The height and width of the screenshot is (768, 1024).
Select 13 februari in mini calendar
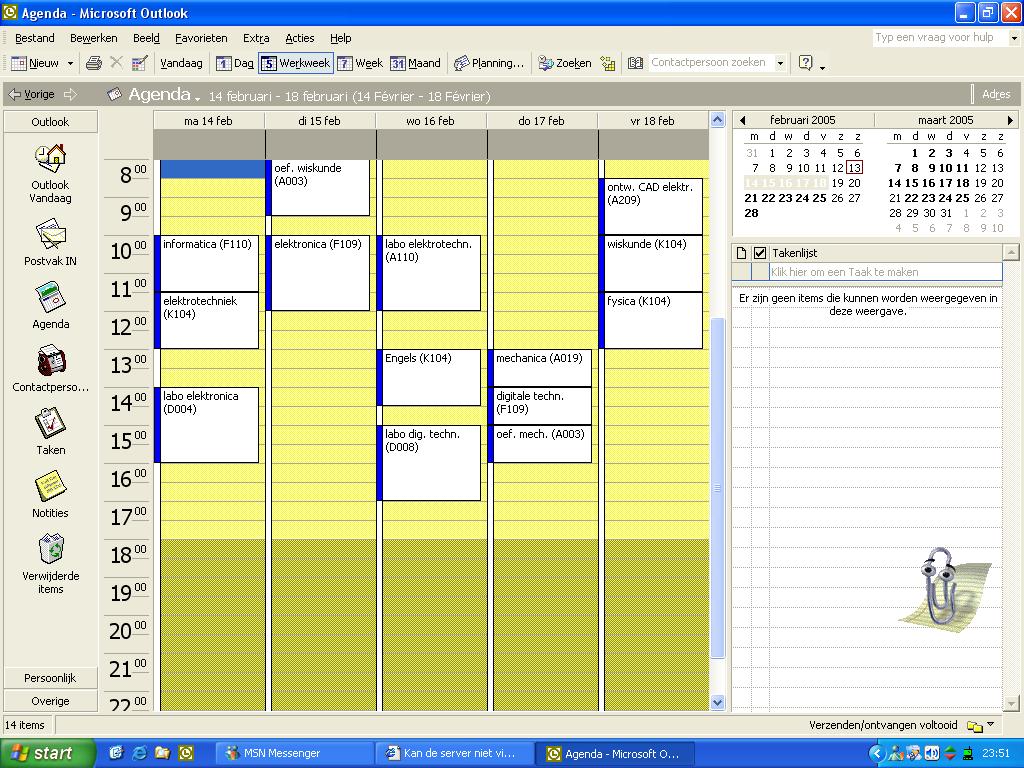click(x=855, y=168)
